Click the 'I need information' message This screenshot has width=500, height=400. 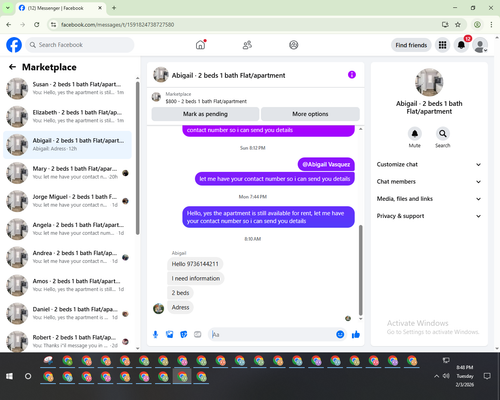coord(196,278)
